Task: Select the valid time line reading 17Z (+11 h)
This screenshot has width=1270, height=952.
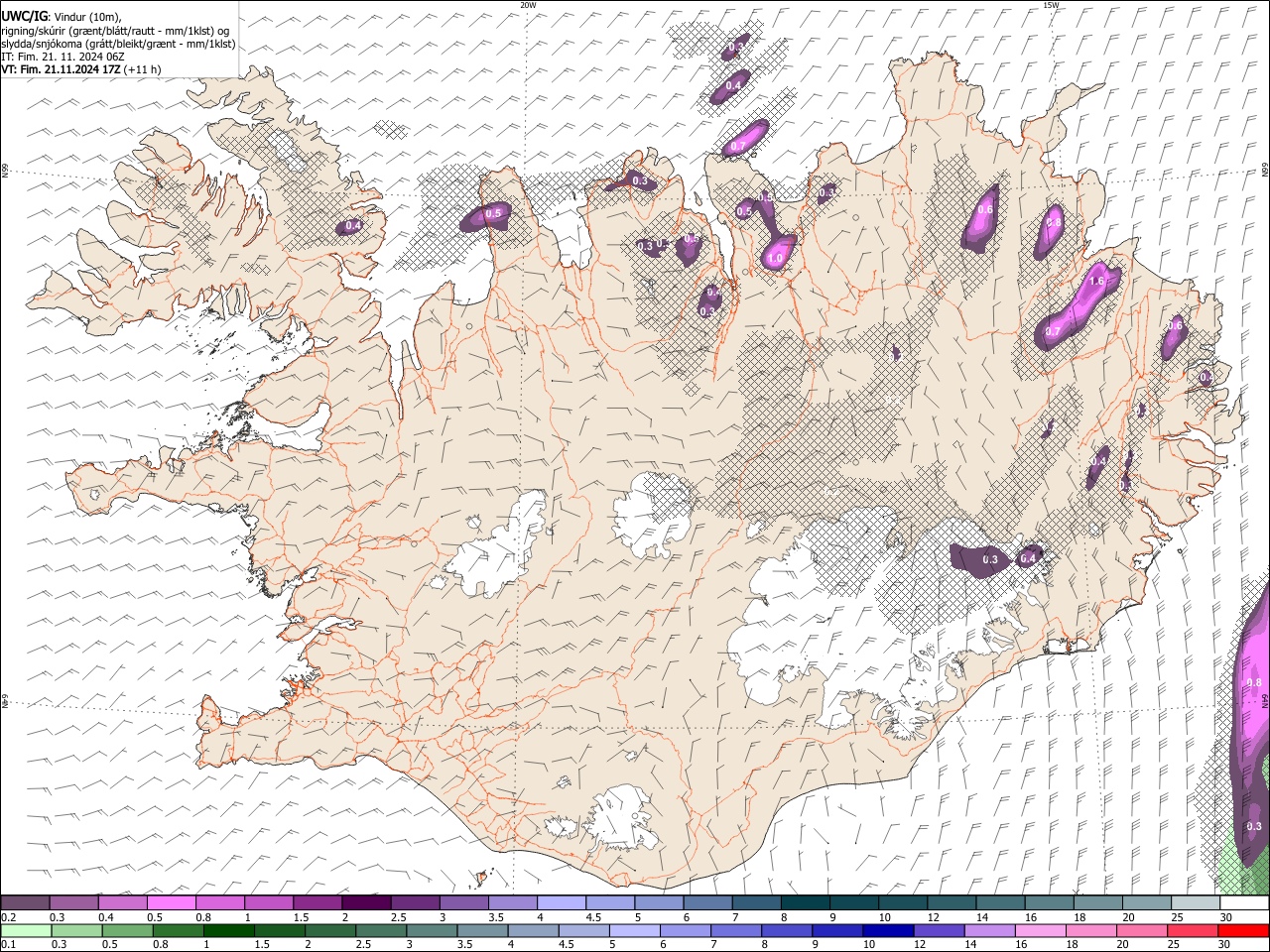Action: pyautogui.click(x=81, y=69)
